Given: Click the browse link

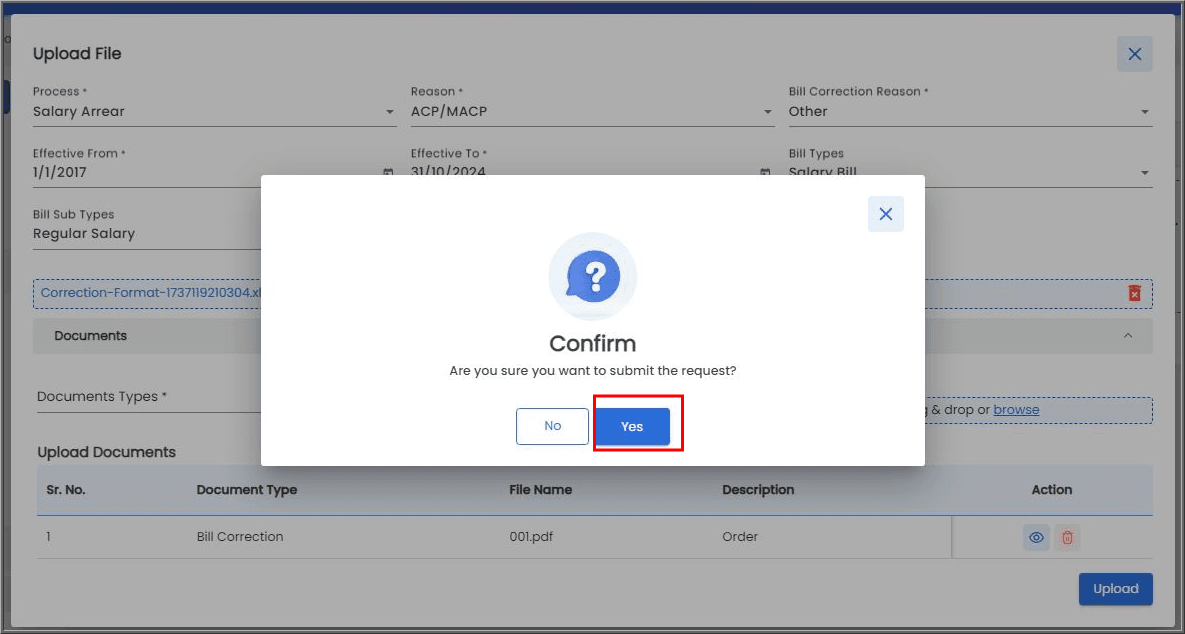Looking at the screenshot, I should 1016,410.
